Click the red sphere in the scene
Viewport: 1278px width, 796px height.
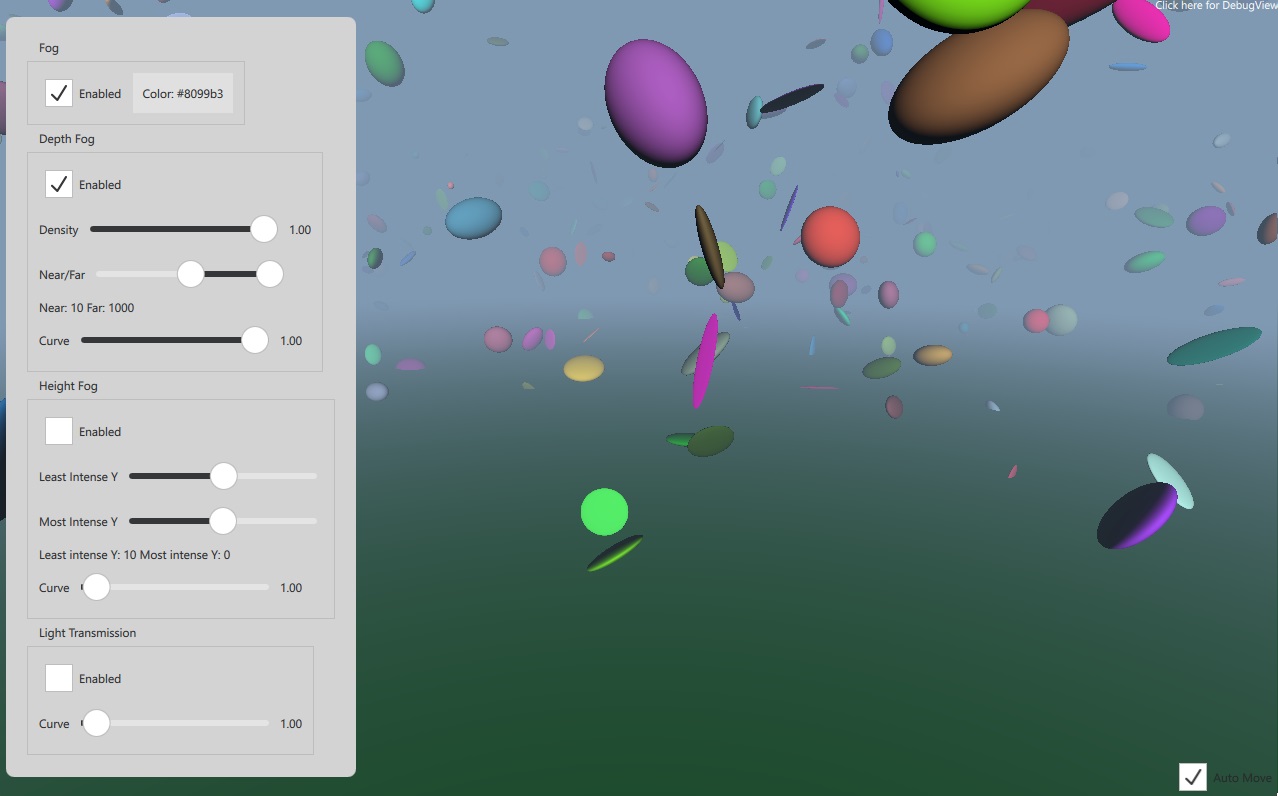829,238
